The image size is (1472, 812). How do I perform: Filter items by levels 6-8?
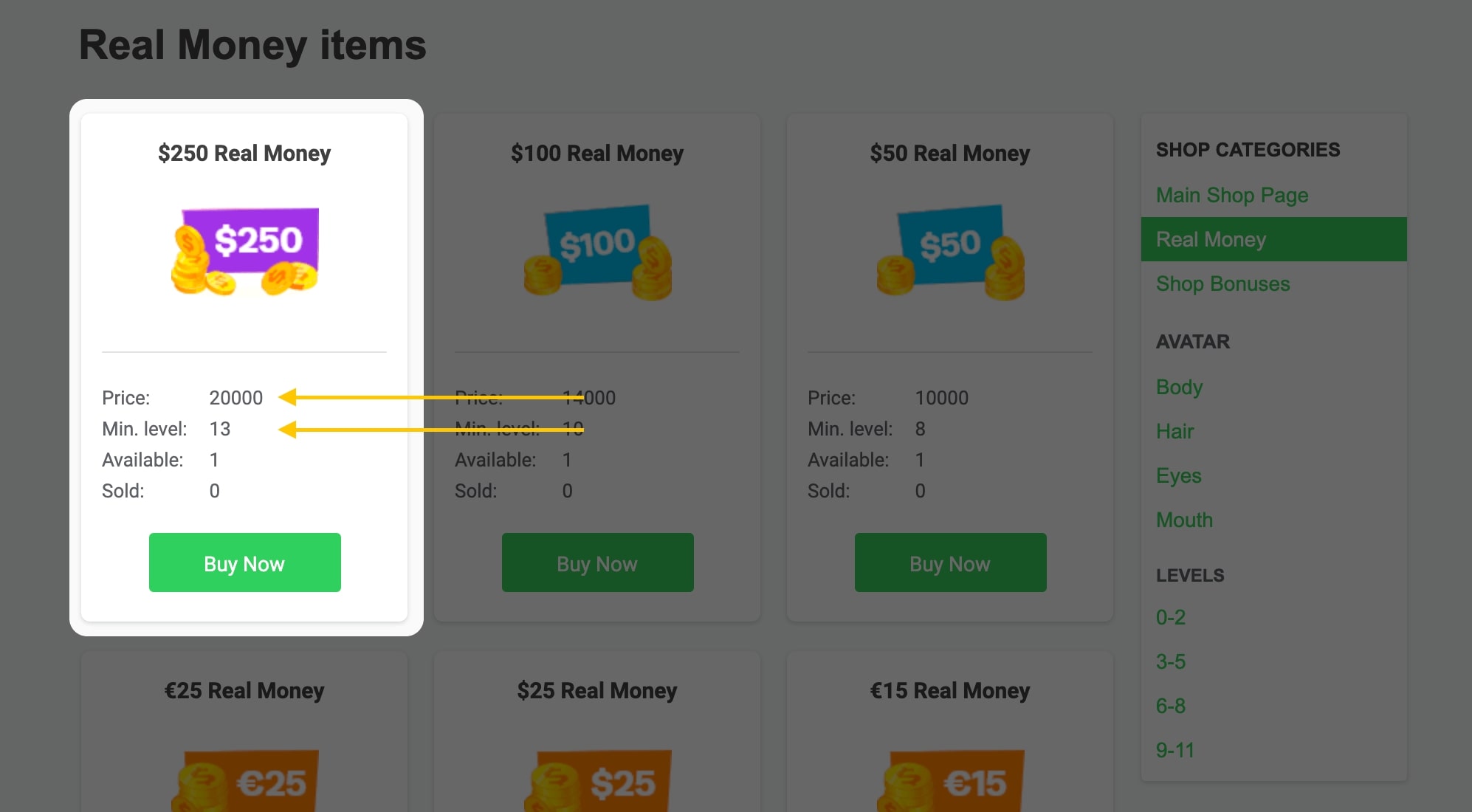[x=1171, y=706]
